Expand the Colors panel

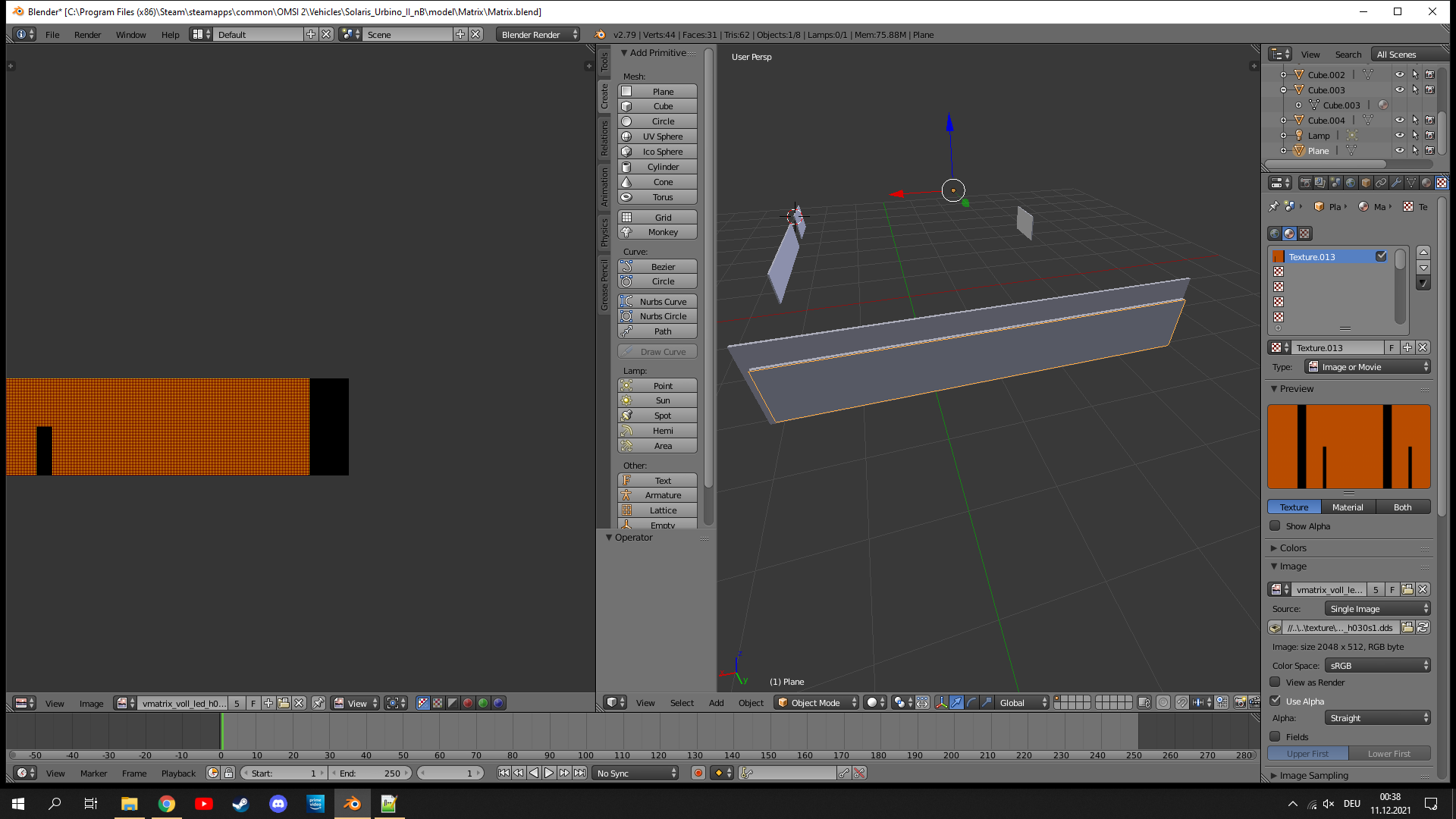(1292, 548)
